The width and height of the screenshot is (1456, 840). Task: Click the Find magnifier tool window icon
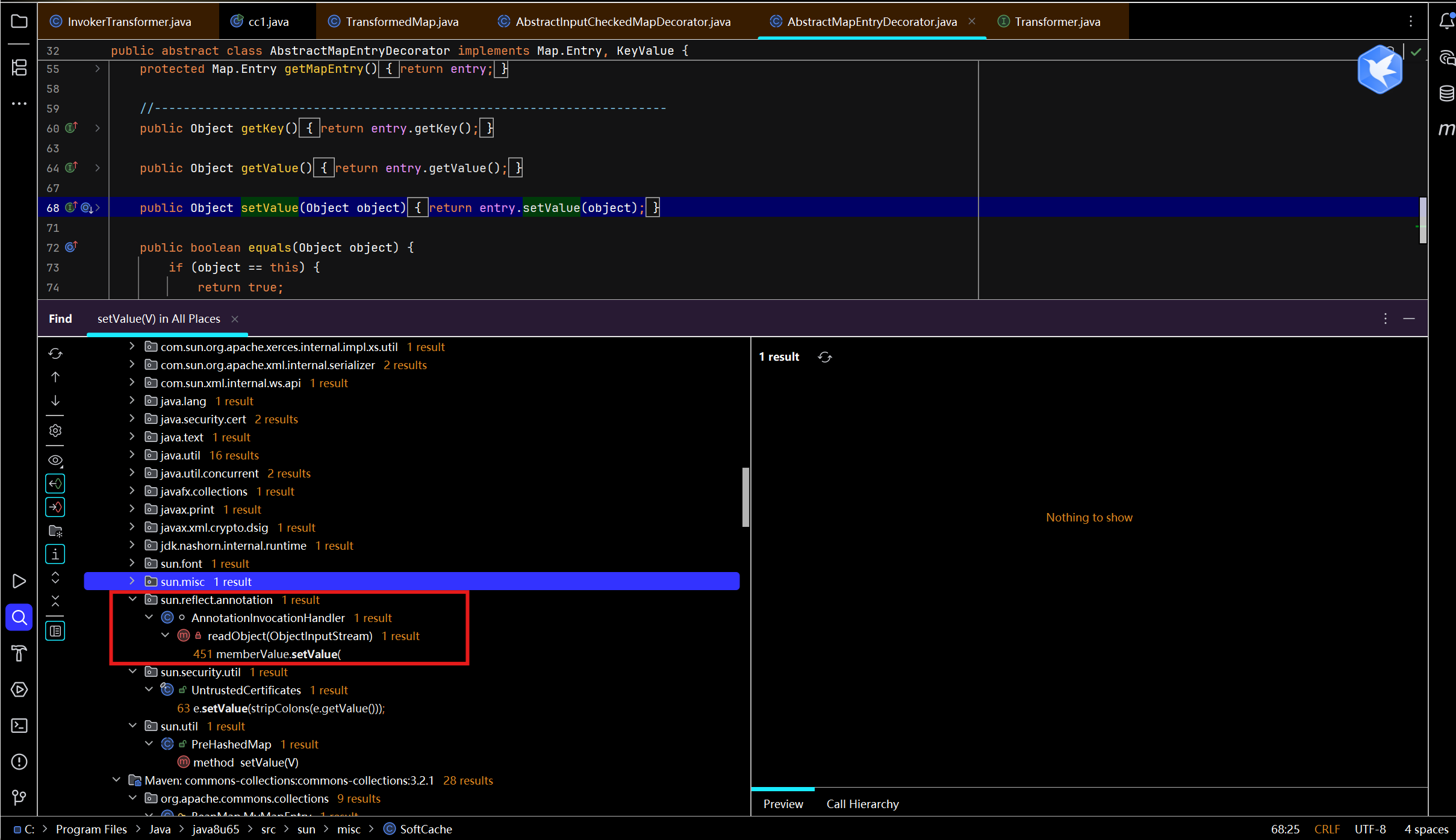tap(19, 617)
